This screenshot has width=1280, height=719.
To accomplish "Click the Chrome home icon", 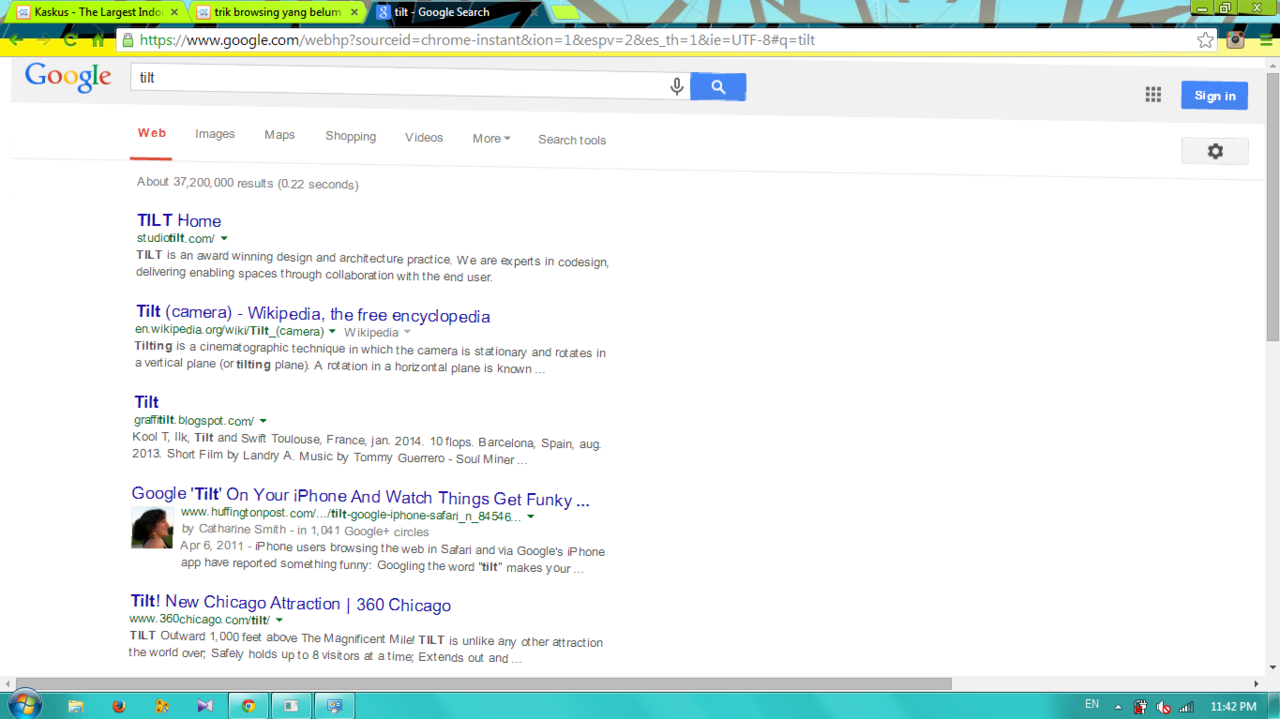I will (x=97, y=41).
